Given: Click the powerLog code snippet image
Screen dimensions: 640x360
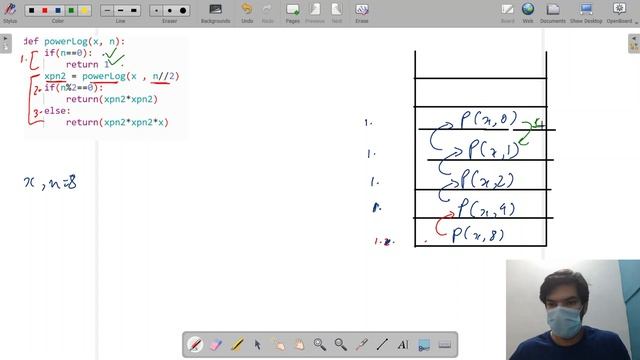Looking at the screenshot, I should pos(106,88).
